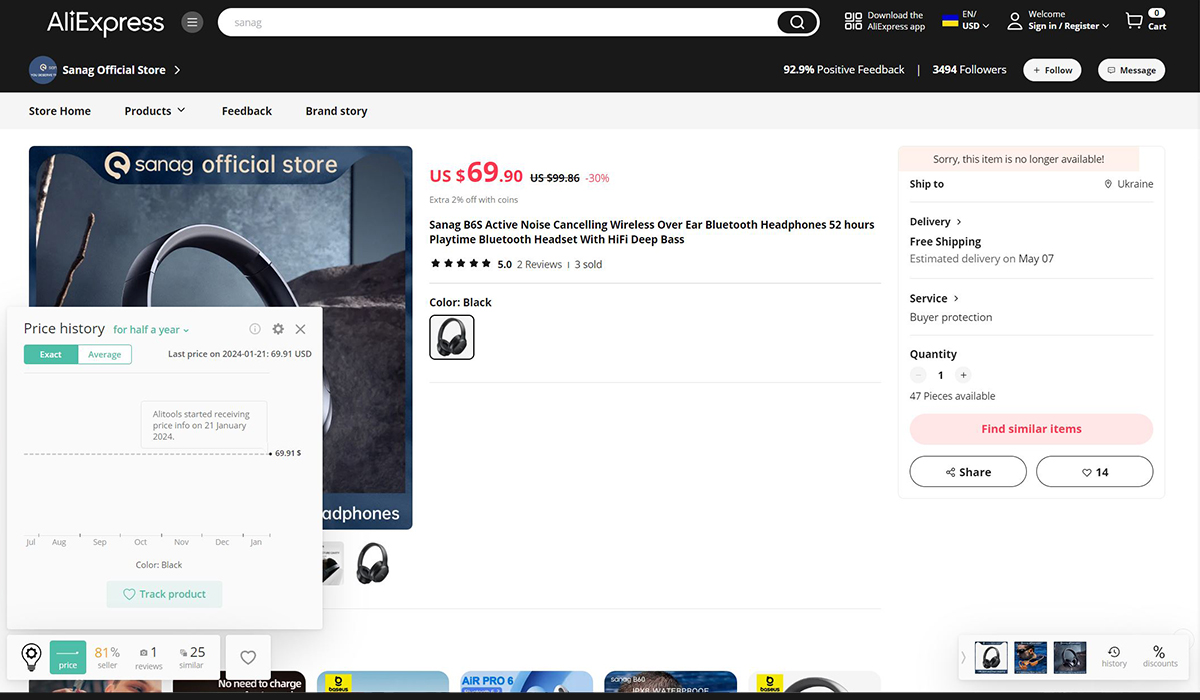Open the Feedback tab
Image resolution: width=1200 pixels, height=700 pixels.
tap(247, 111)
